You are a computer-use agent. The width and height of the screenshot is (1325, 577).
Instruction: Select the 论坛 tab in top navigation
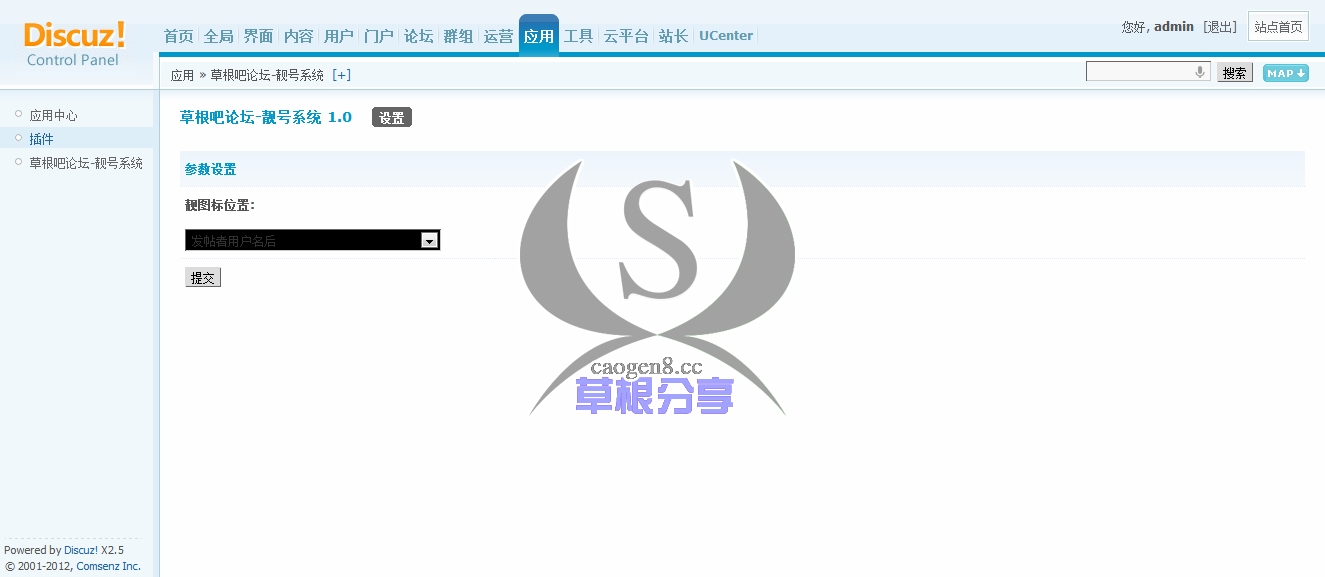pyautogui.click(x=418, y=36)
